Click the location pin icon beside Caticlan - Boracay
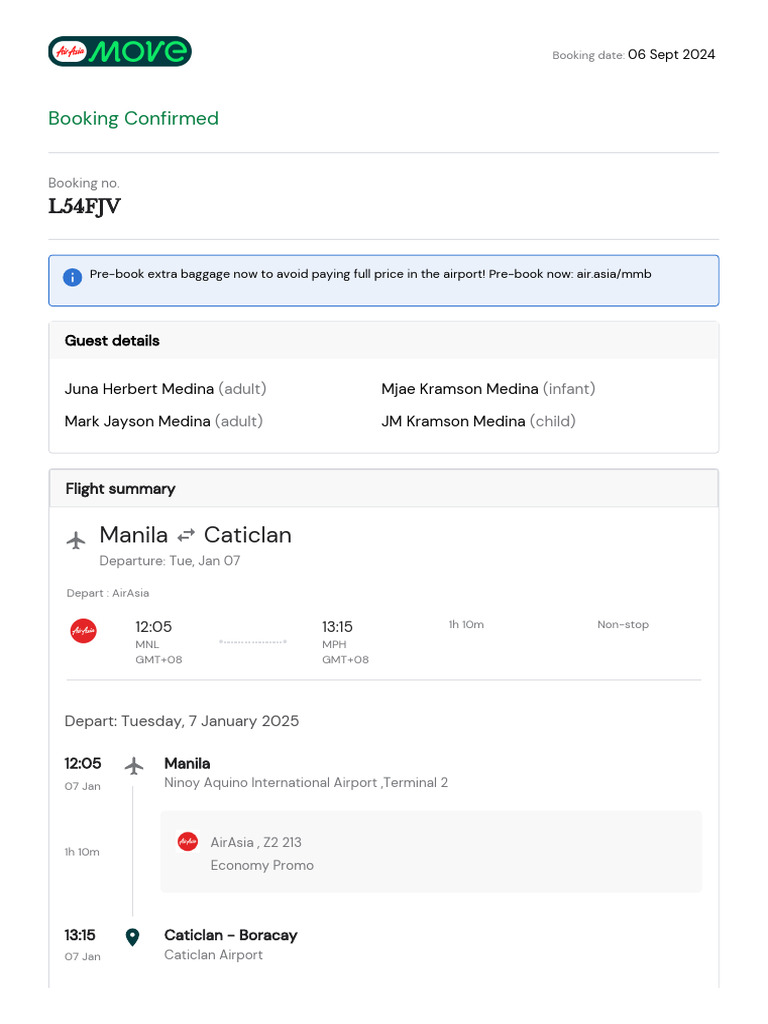The height and width of the screenshot is (1024, 768). (132, 937)
